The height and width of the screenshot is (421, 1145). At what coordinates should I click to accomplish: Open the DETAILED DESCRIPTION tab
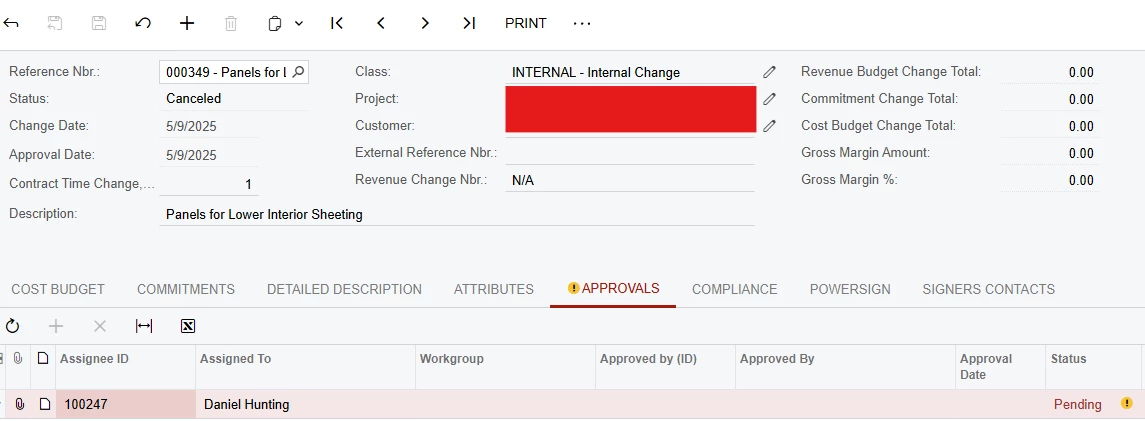click(x=344, y=289)
